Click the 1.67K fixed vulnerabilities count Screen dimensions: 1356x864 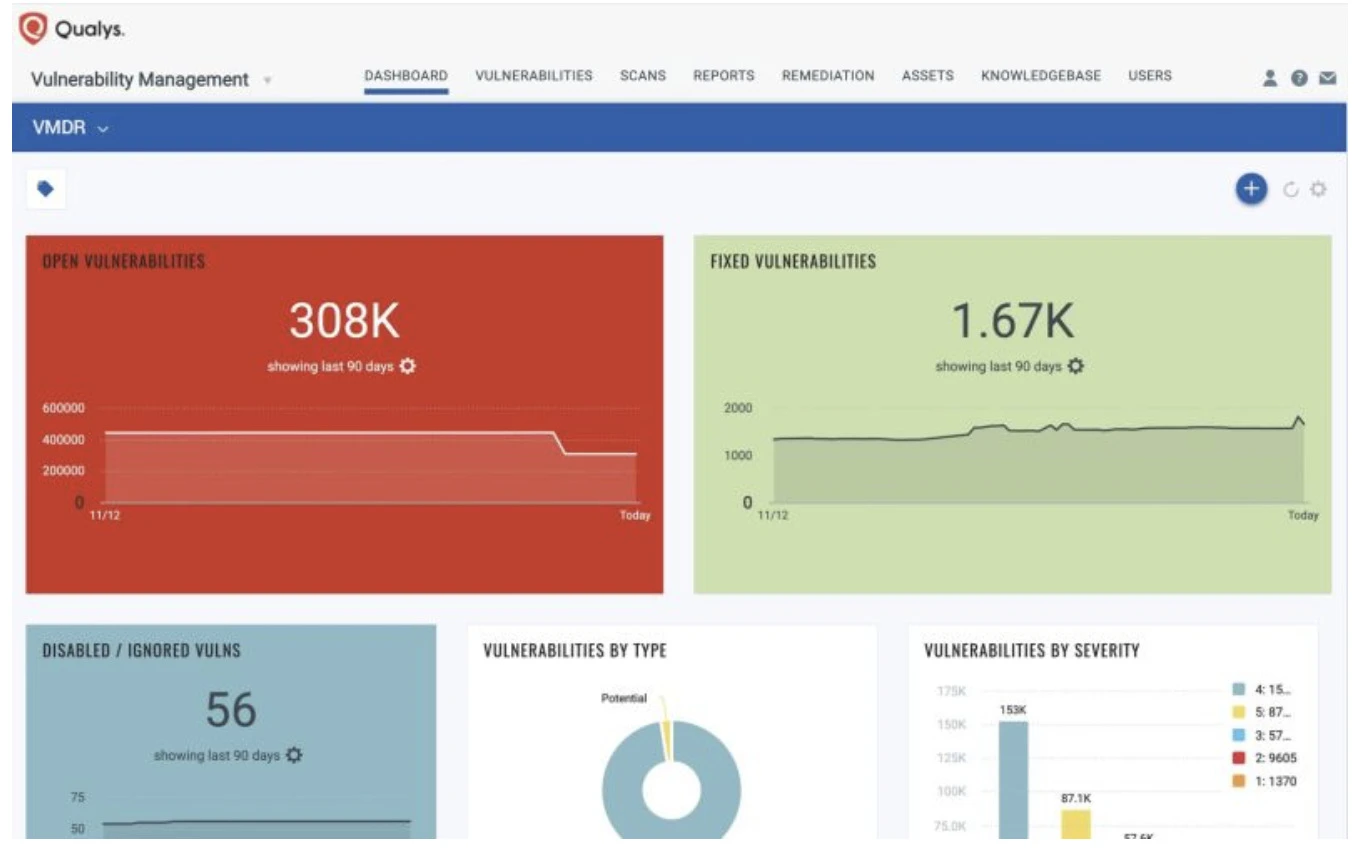(1012, 321)
